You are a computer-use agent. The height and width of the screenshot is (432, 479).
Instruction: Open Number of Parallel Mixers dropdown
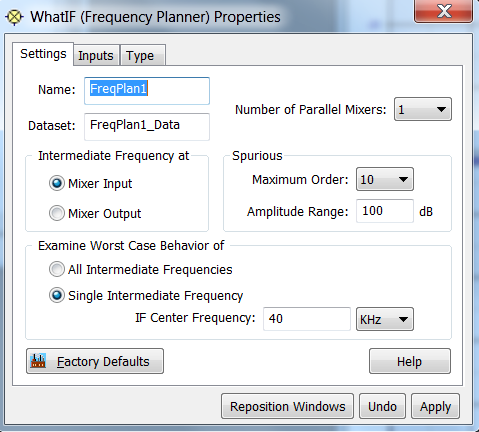click(x=423, y=109)
